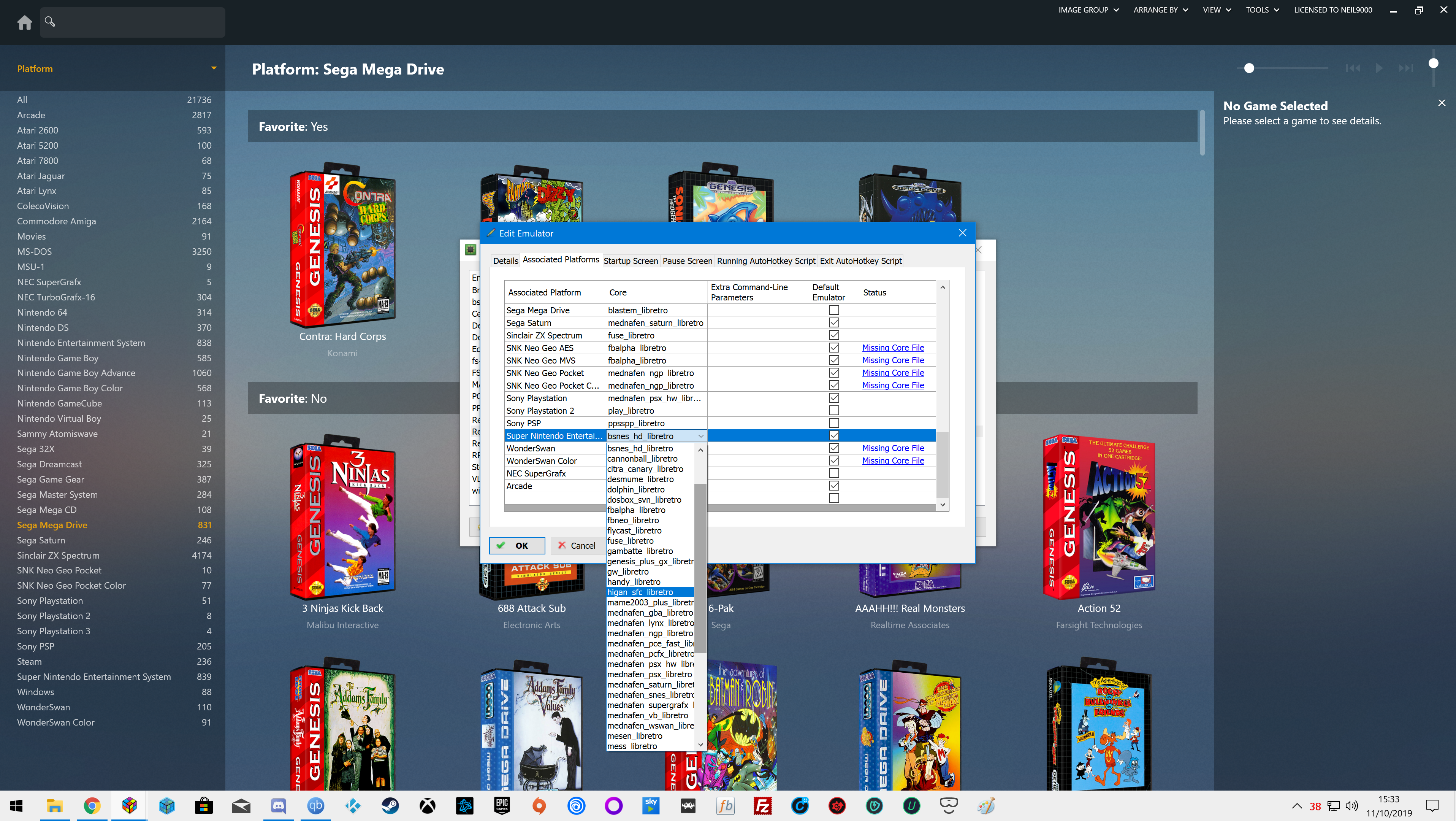Screen dimensions: 1456x821
Task: Open Kodi from the taskbar
Action: tap(353, 806)
